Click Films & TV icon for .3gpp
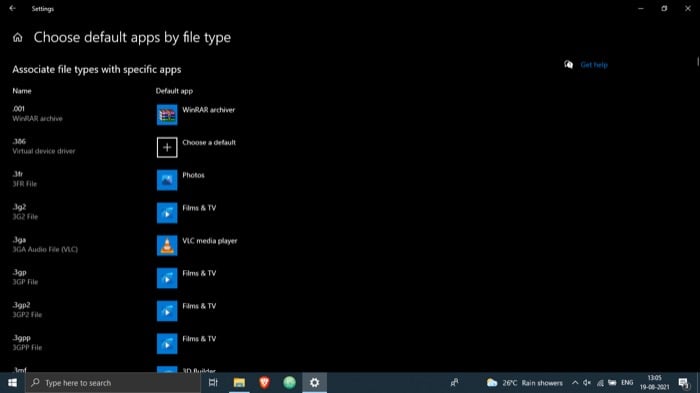700x393 pixels. [167, 344]
